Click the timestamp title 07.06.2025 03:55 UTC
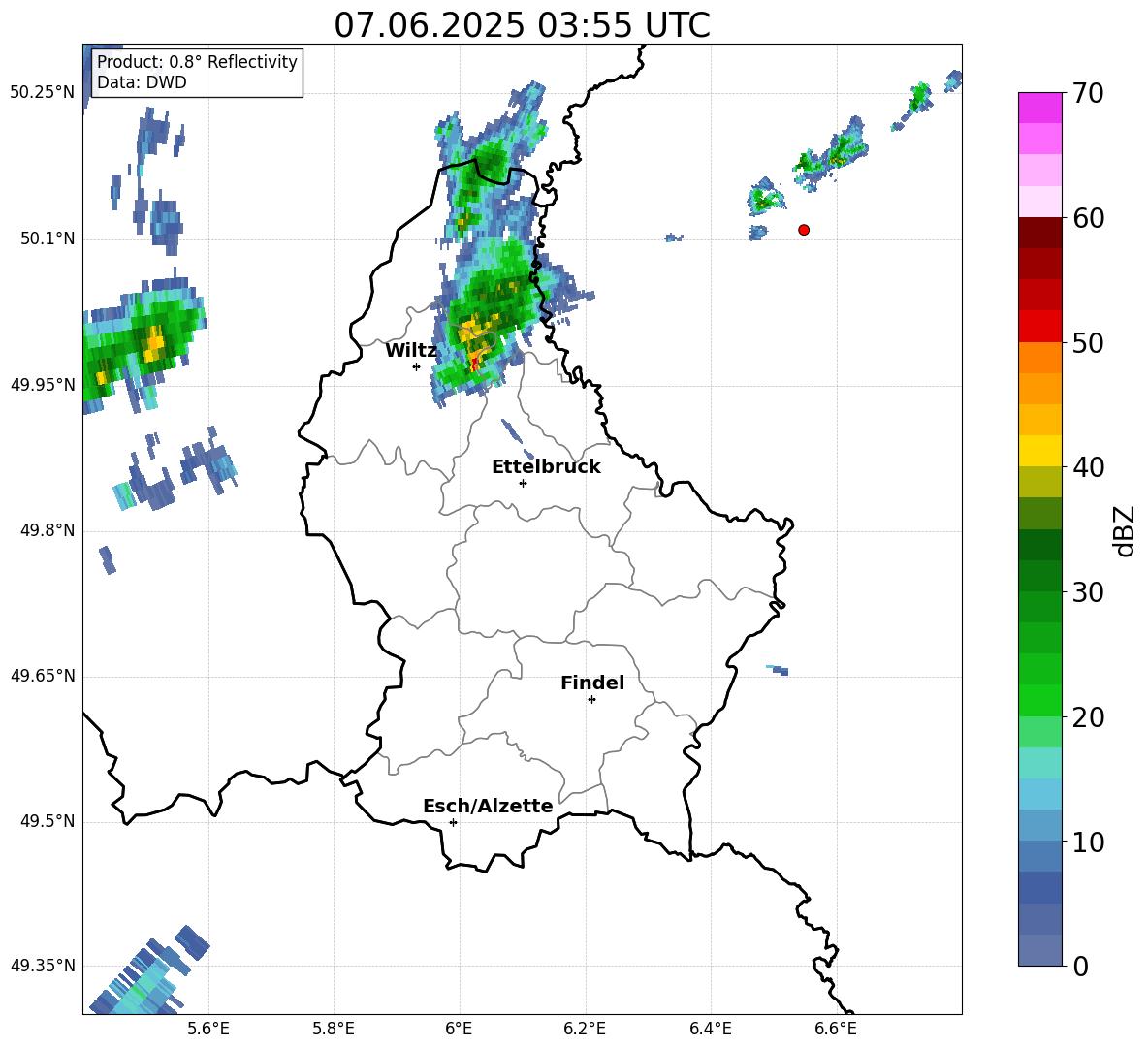1148x1048 pixels. coord(522,25)
